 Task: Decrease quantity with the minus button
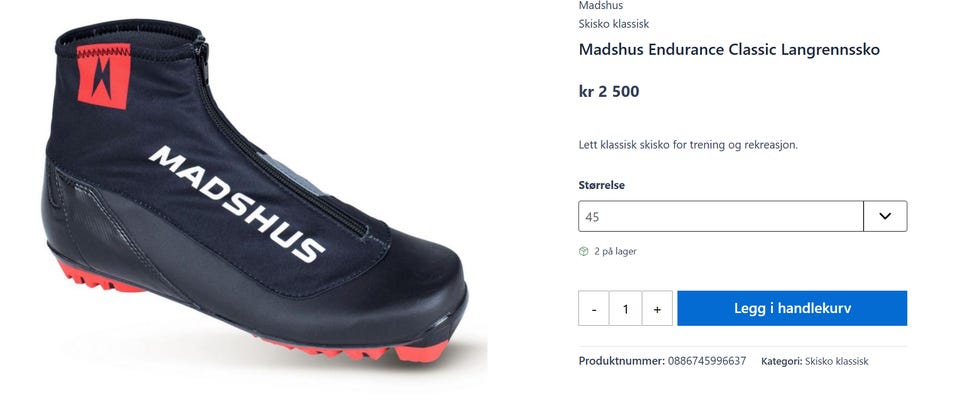point(594,308)
